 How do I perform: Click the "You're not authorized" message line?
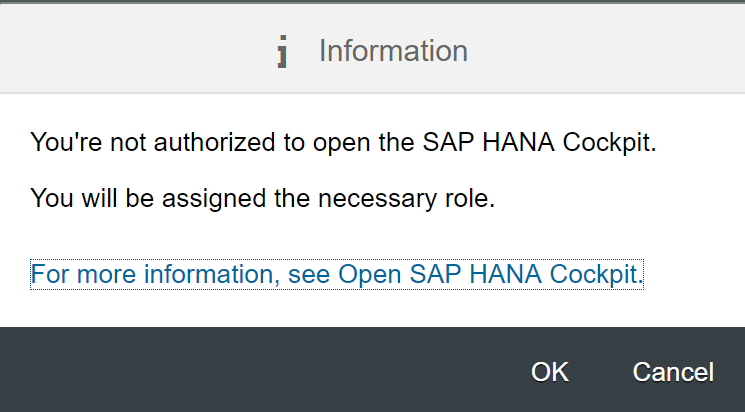tap(343, 143)
